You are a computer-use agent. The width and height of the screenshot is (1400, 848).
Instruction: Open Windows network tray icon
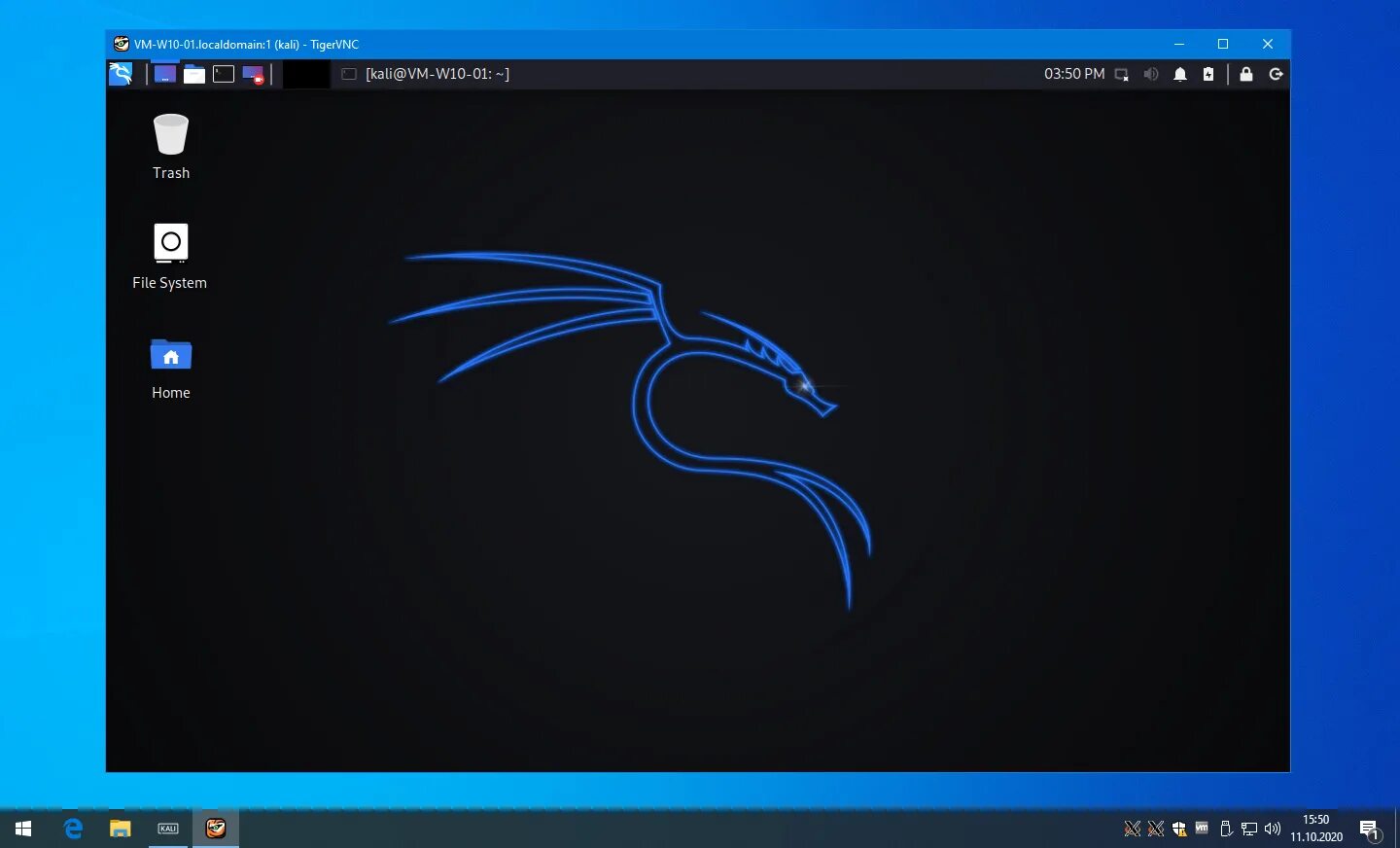point(1249,829)
